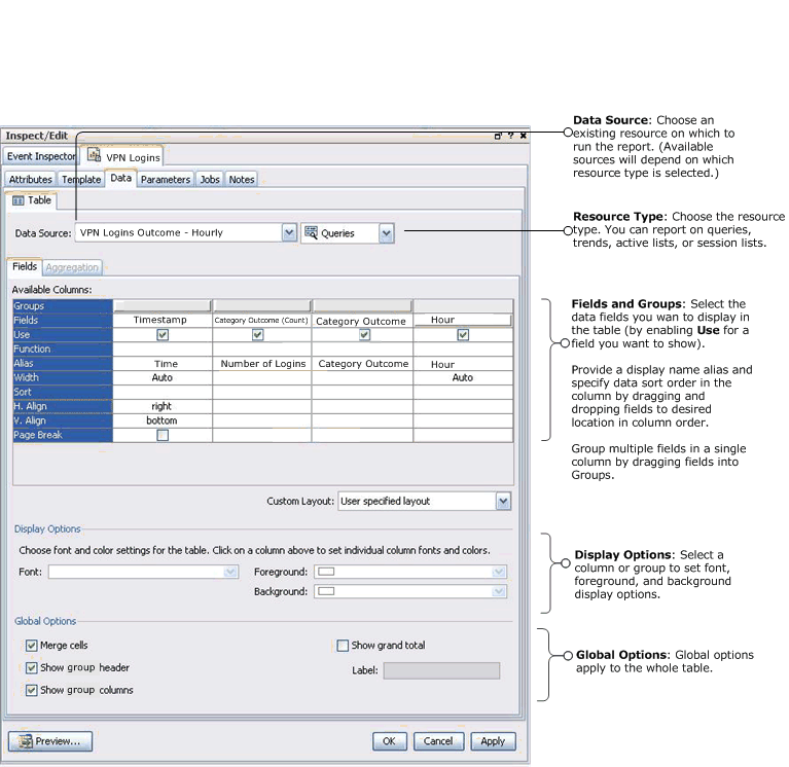Click the Queries resource type icon

pyautogui.click(x=311, y=233)
